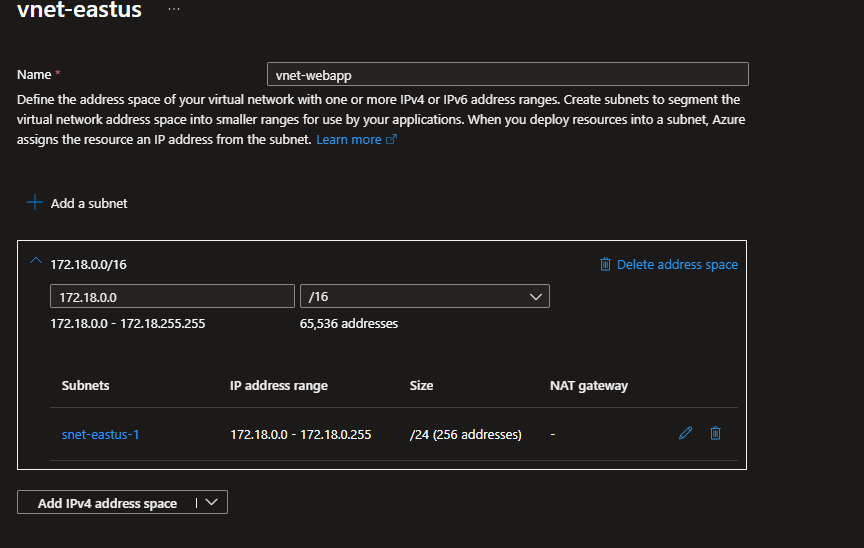
Task: Open the Learn more link
Action: [348, 140]
